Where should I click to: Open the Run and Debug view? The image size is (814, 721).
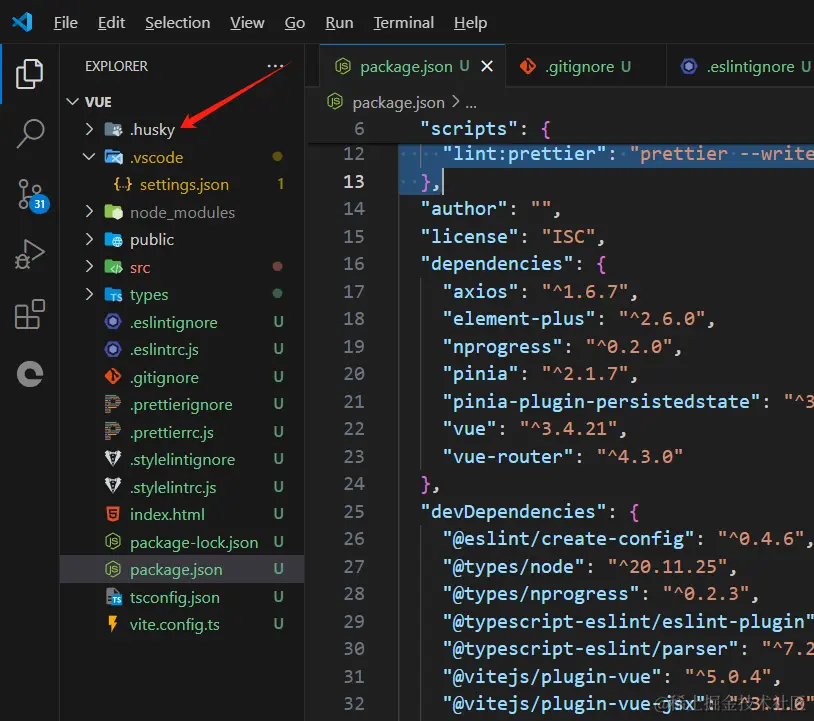(x=30, y=254)
